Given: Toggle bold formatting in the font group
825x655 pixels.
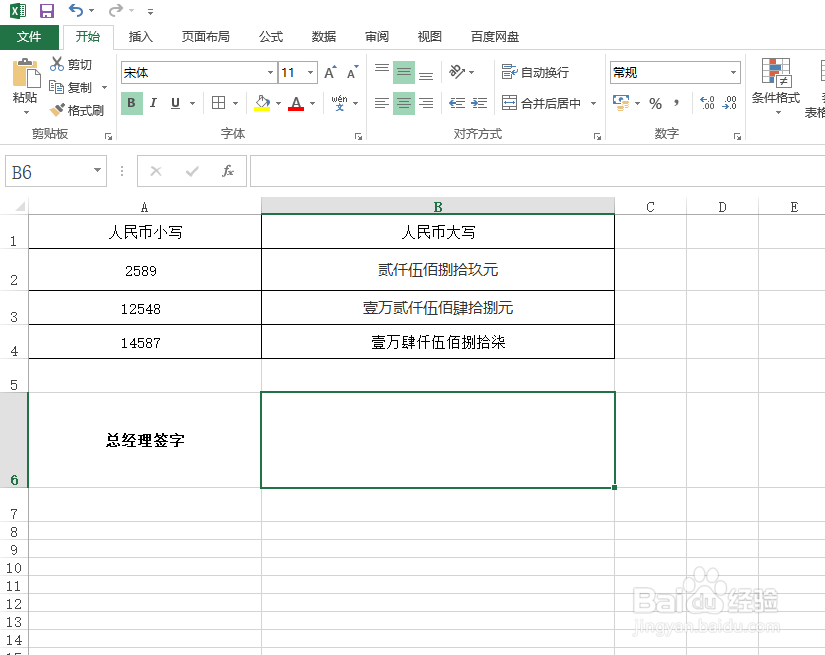Looking at the screenshot, I should click(x=131, y=103).
